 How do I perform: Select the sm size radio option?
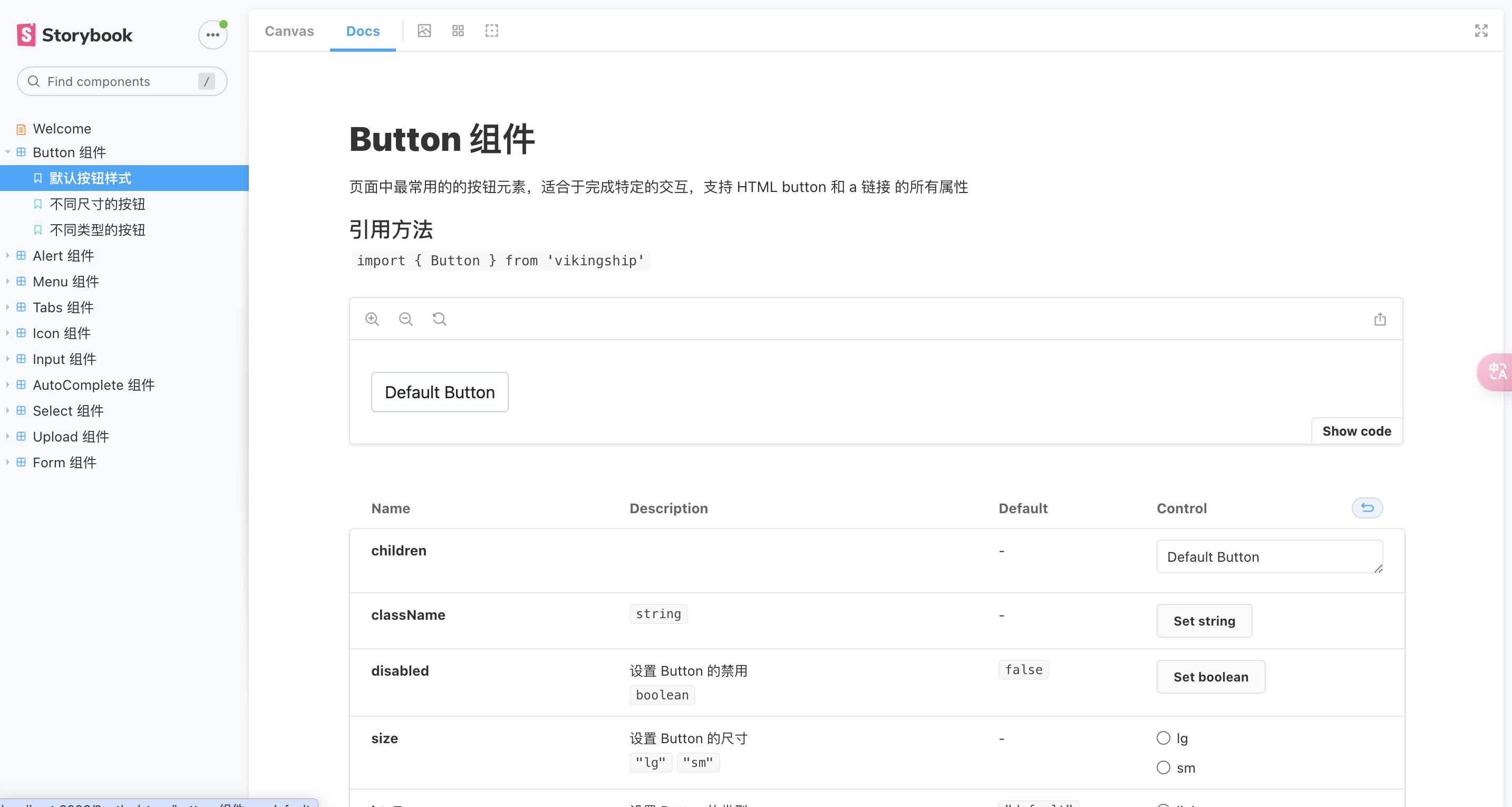pyautogui.click(x=1164, y=767)
